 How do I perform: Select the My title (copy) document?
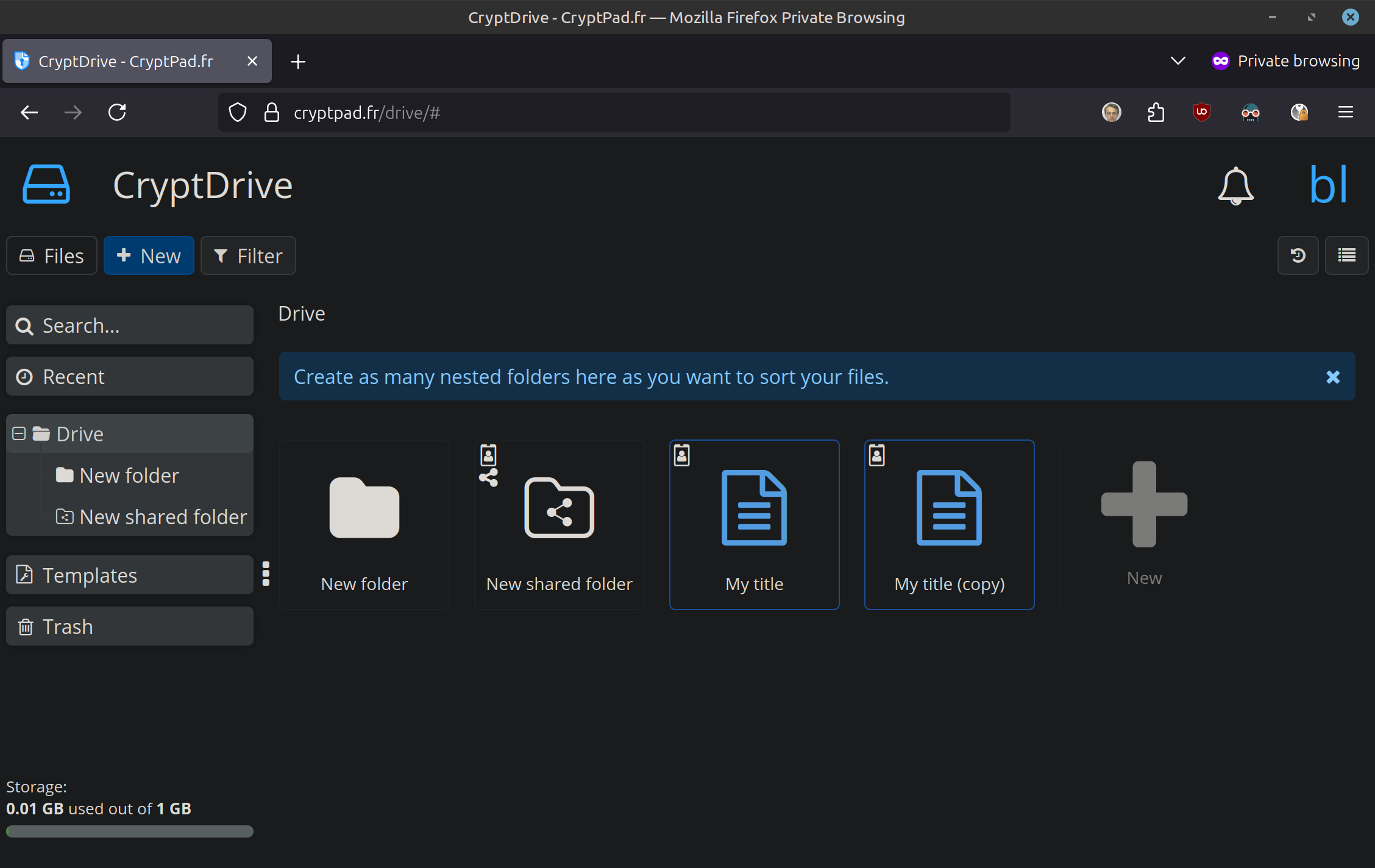coord(948,524)
